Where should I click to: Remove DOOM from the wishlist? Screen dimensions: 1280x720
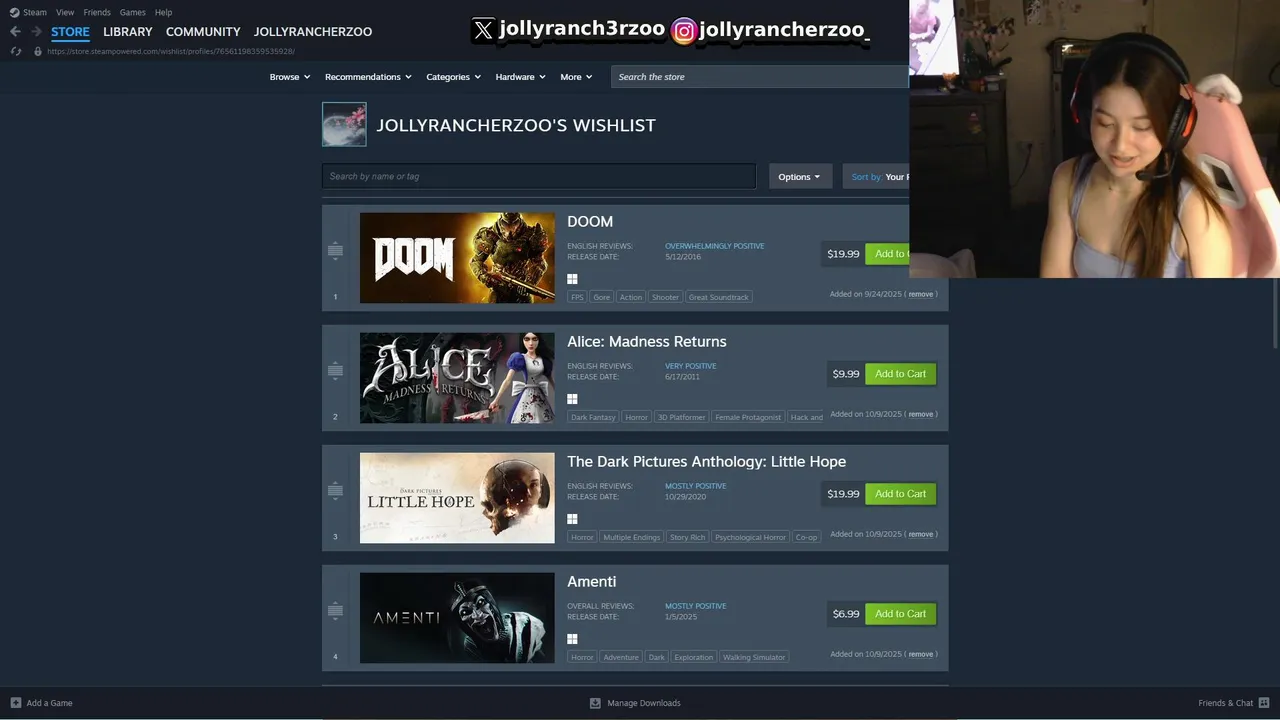tap(920, 295)
